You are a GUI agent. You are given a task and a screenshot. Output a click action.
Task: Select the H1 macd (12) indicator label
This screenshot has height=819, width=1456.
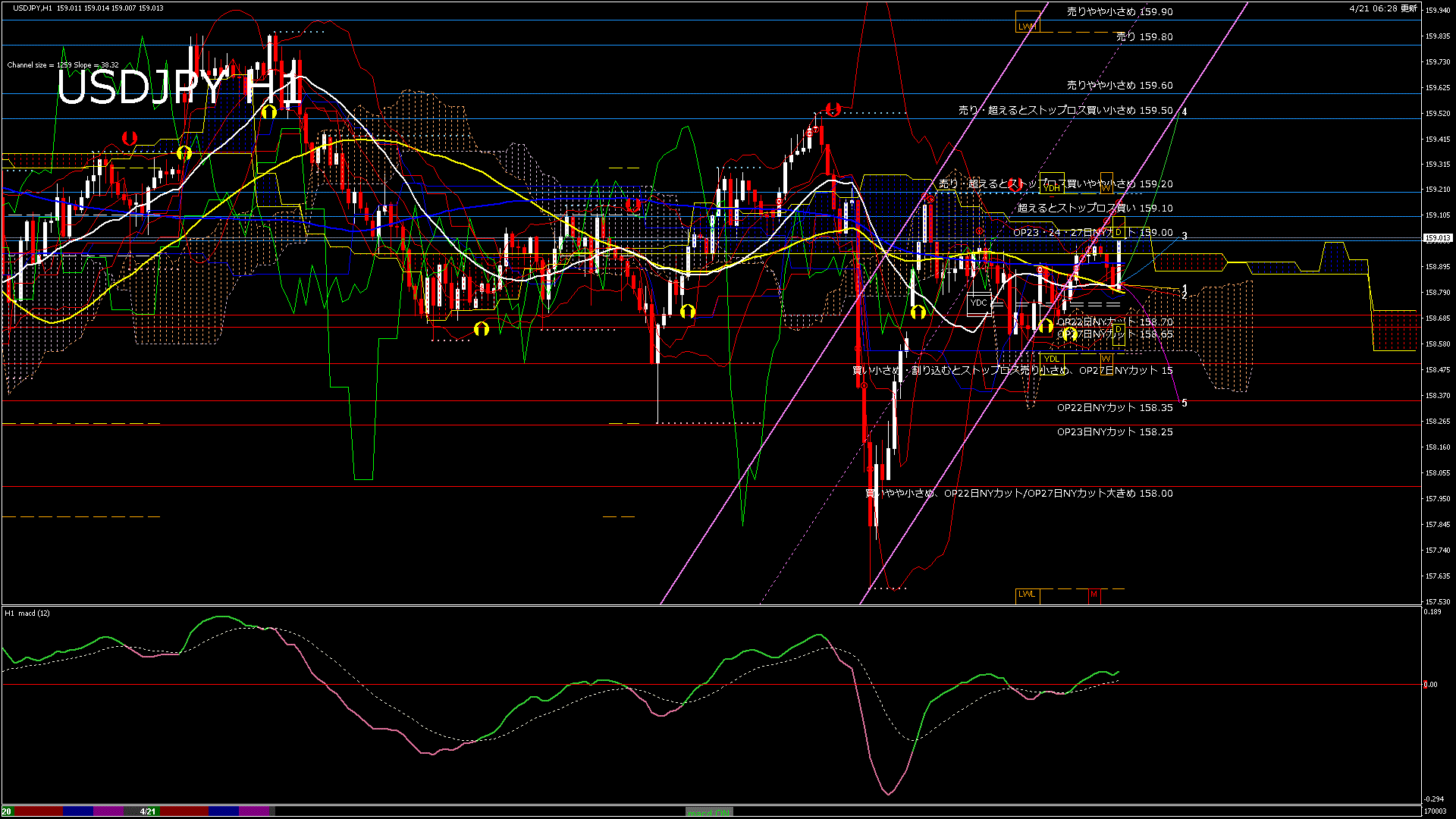pos(27,613)
